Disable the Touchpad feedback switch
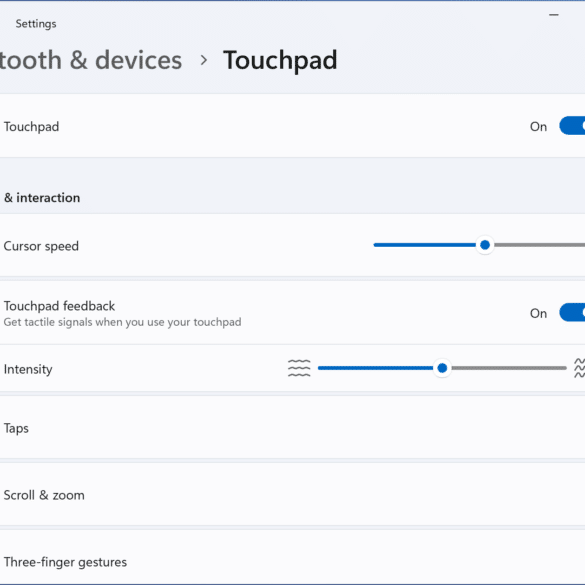585x585 pixels. point(572,312)
